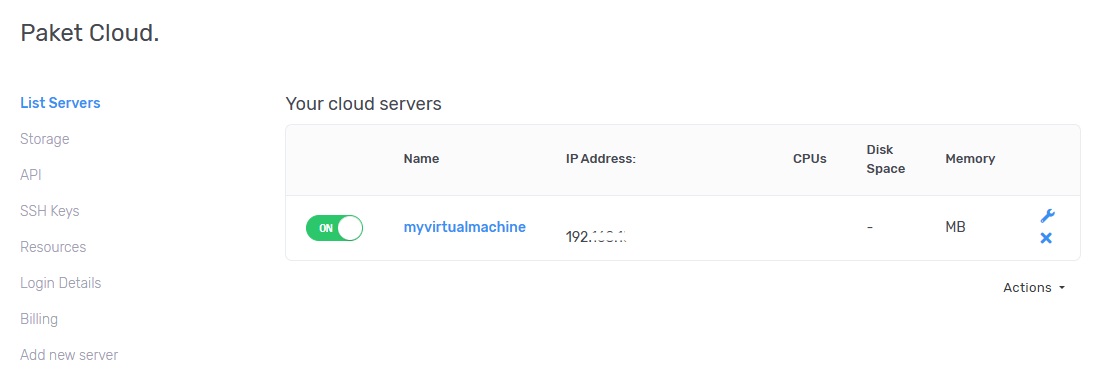
Task: Open the myvirtualmachine server link
Action: coord(465,227)
